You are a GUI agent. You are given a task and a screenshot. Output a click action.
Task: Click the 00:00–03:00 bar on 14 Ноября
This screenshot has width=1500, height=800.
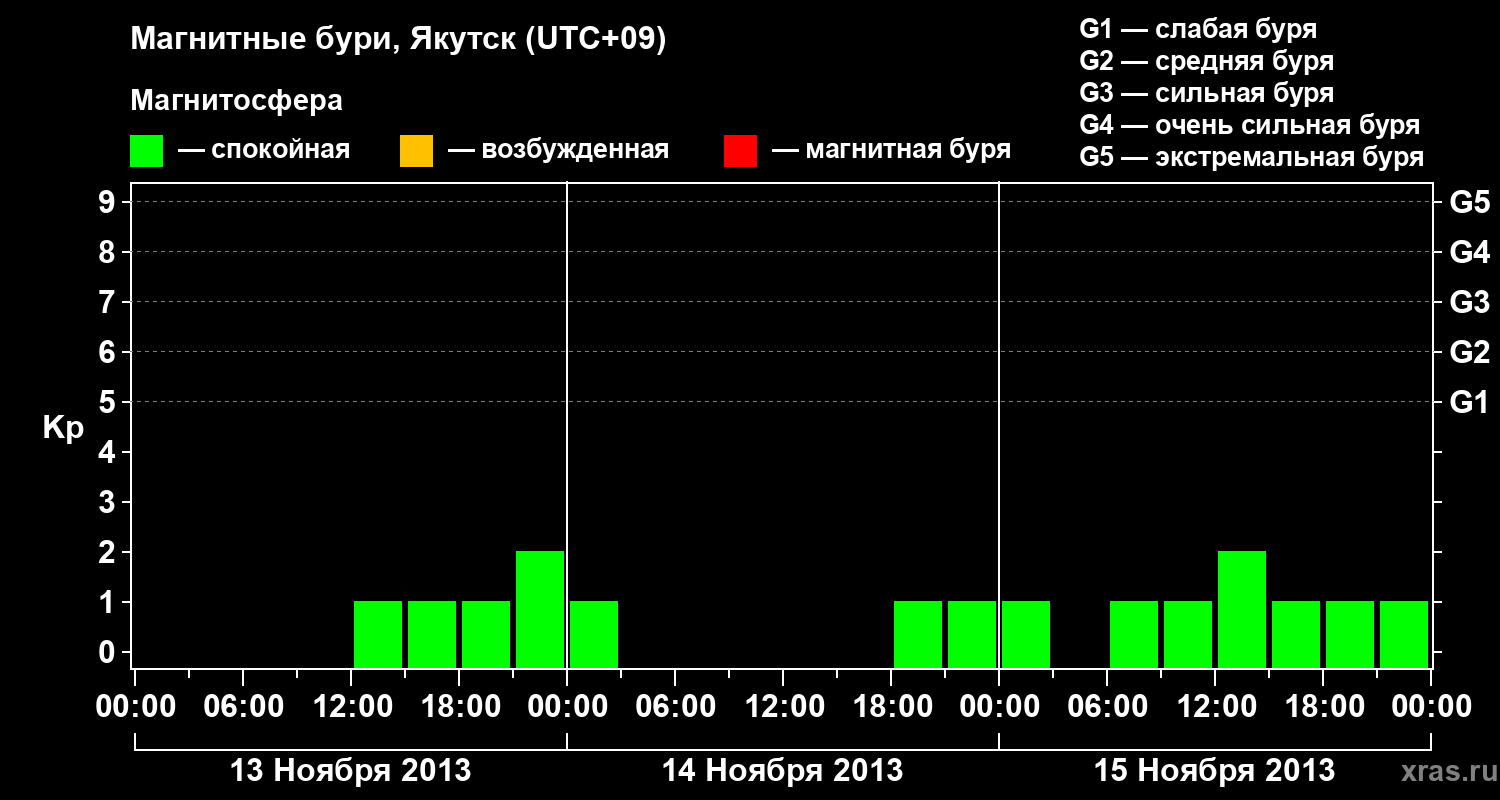[594, 634]
